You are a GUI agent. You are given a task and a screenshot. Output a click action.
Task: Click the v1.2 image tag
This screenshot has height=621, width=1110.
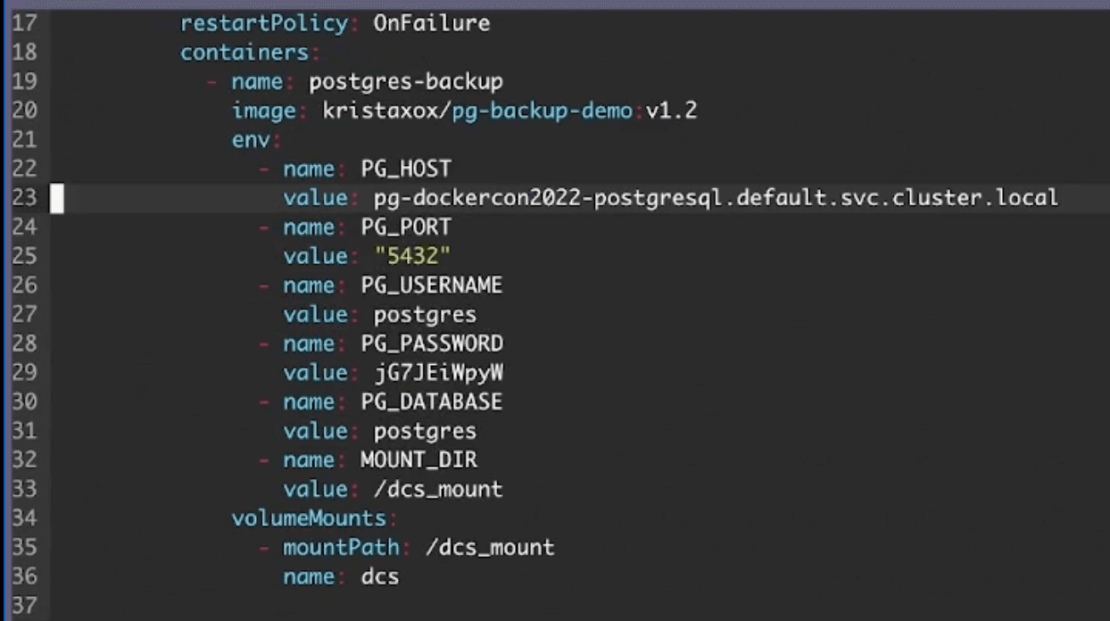coord(671,110)
